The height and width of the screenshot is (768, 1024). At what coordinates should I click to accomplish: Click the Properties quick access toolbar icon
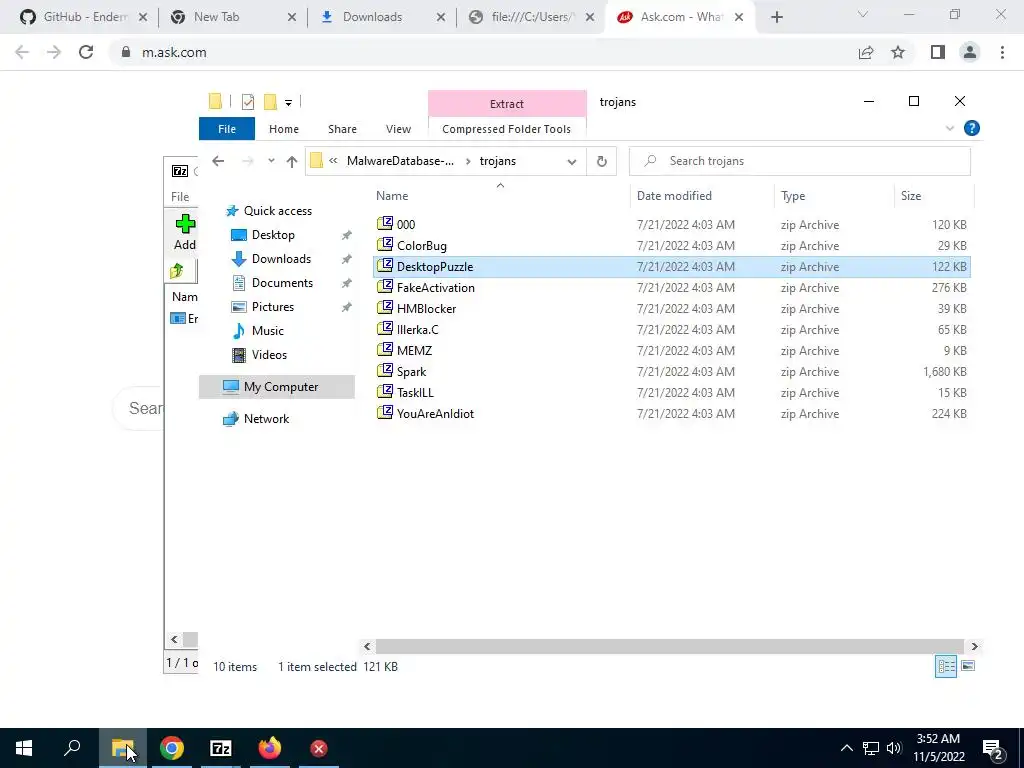click(x=248, y=101)
